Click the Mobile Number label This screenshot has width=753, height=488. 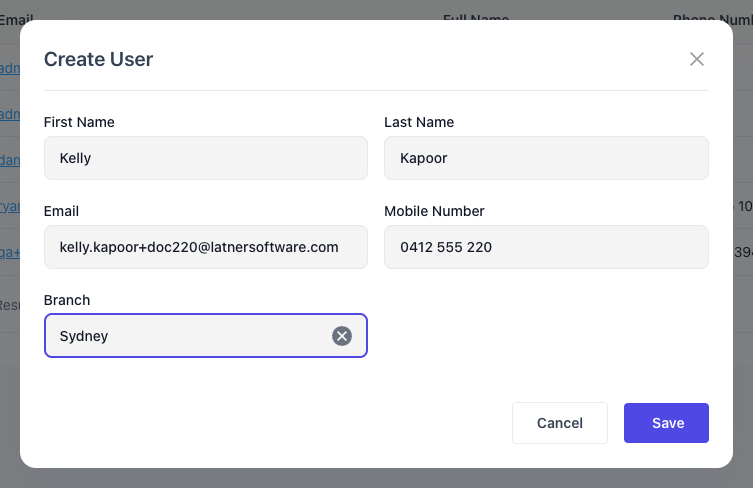(434, 211)
